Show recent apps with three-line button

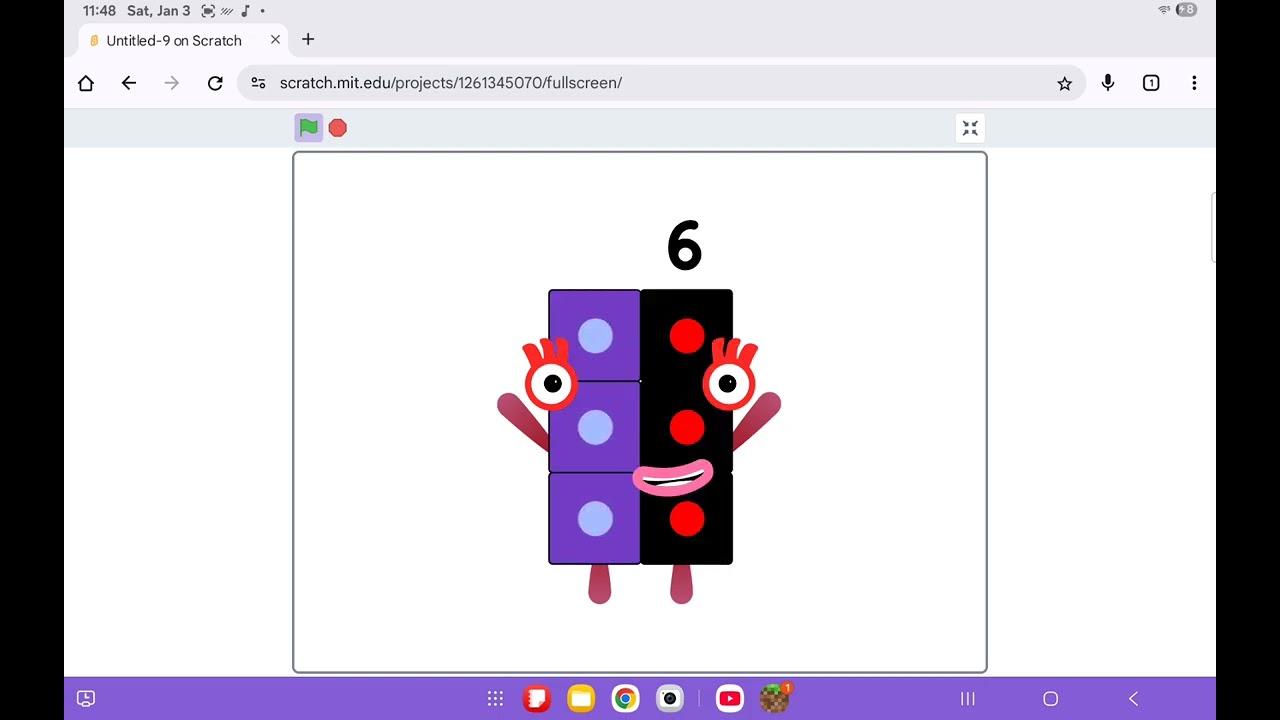point(968,699)
